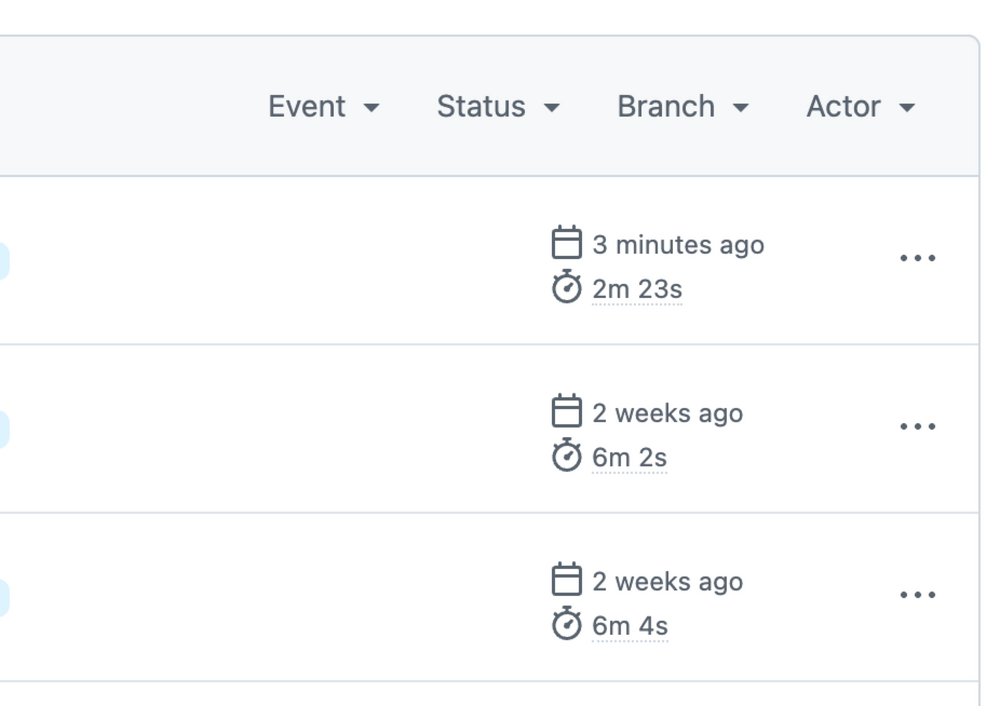The width and height of the screenshot is (1000, 706).
Task: Open options menu for the 2m 23s run
Action: 917,259
